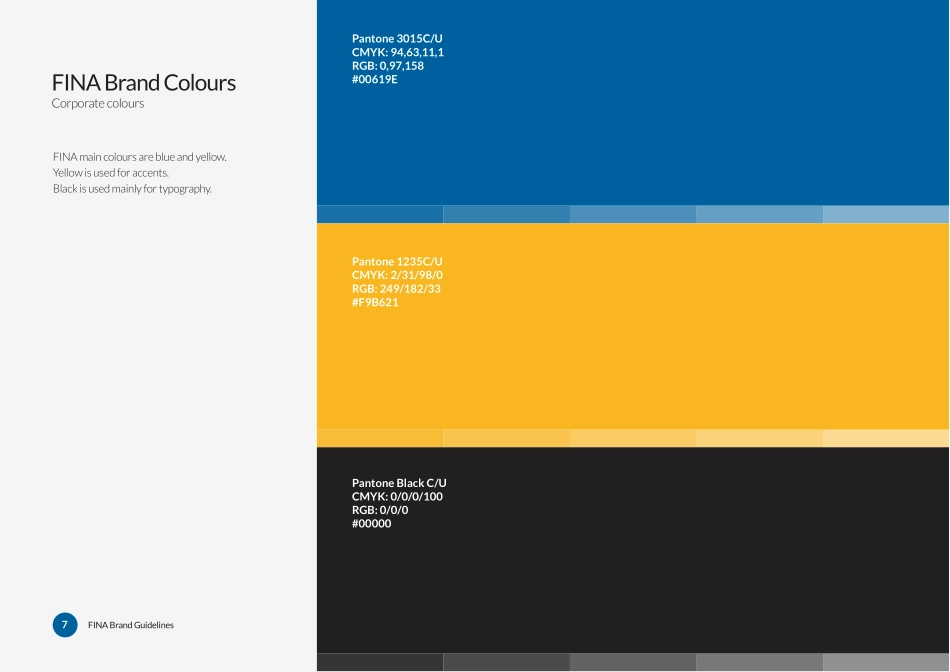
Task: Click the lightest yellow tint swatch
Action: coord(885,437)
